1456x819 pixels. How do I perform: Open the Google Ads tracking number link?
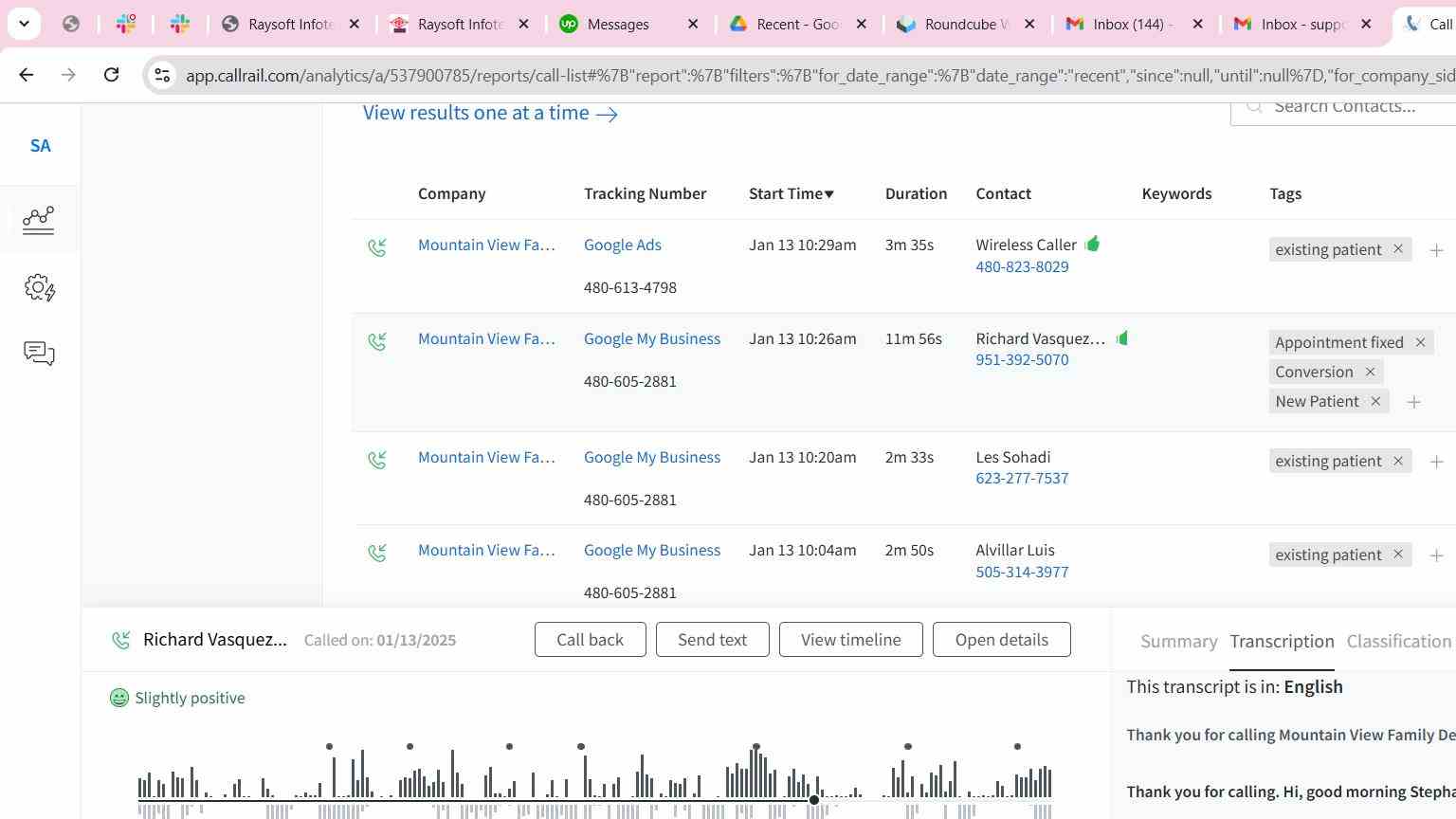(x=623, y=245)
